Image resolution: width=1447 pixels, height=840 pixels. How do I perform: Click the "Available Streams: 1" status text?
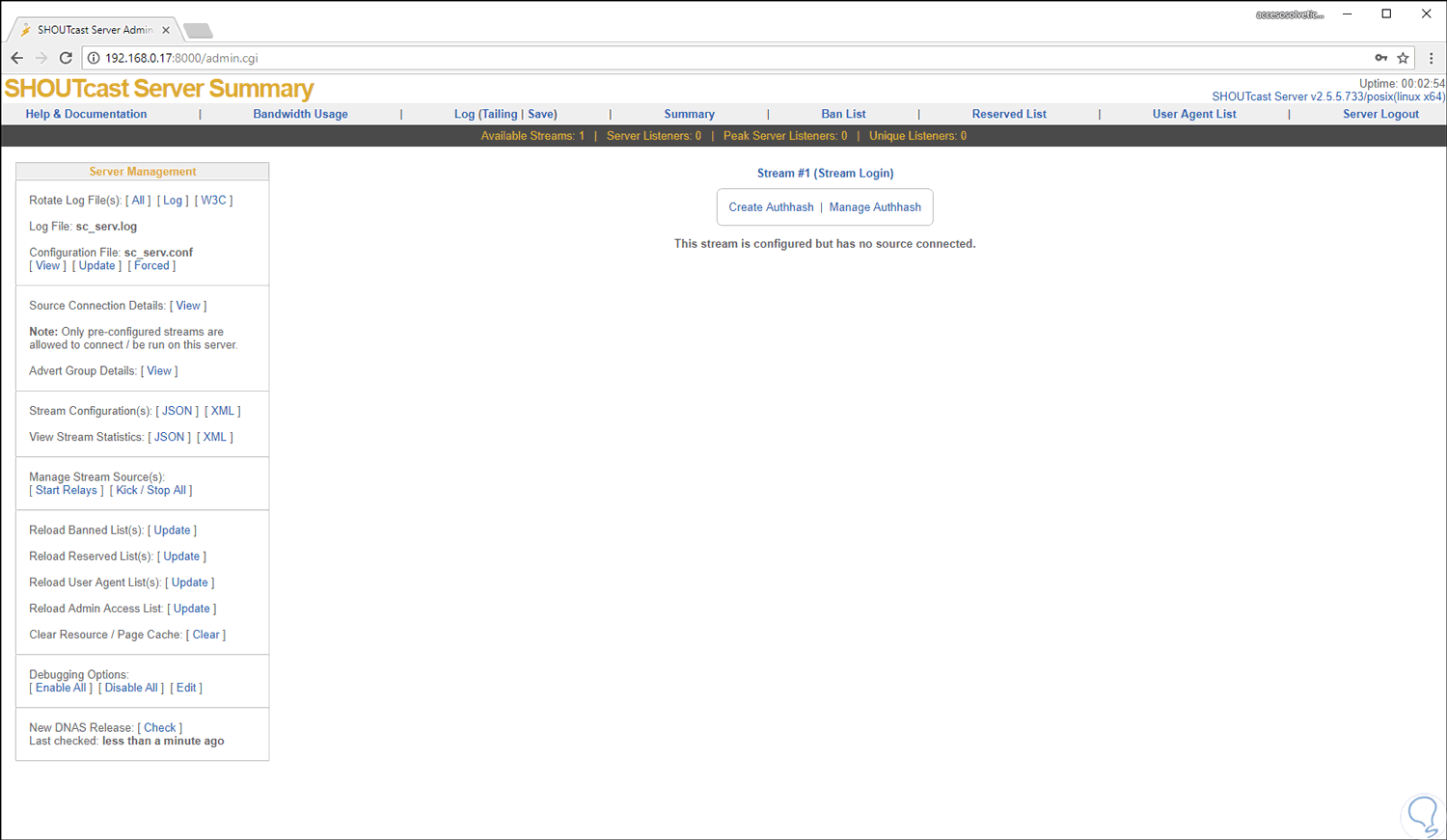(532, 136)
